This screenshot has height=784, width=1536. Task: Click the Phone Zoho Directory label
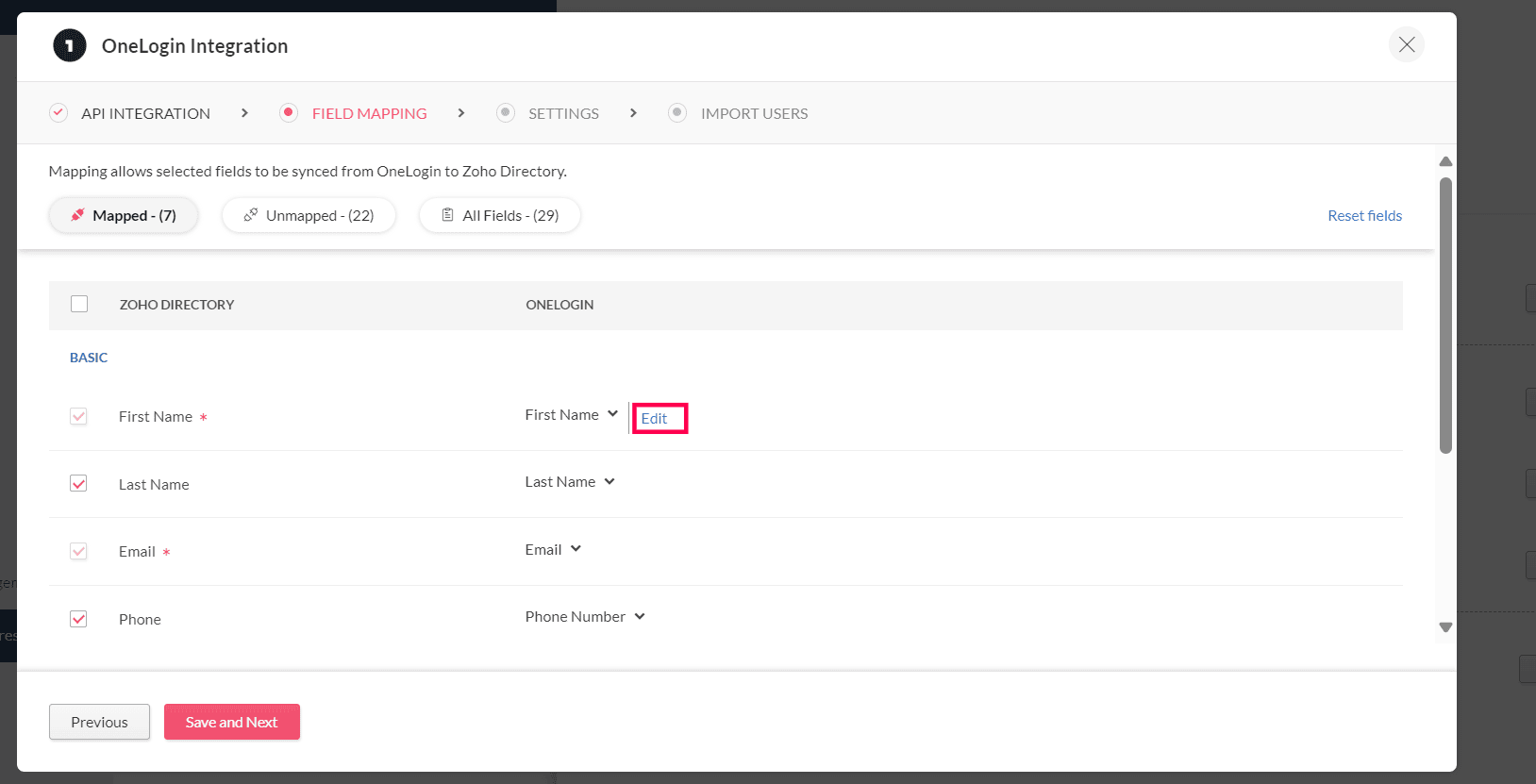140,620
